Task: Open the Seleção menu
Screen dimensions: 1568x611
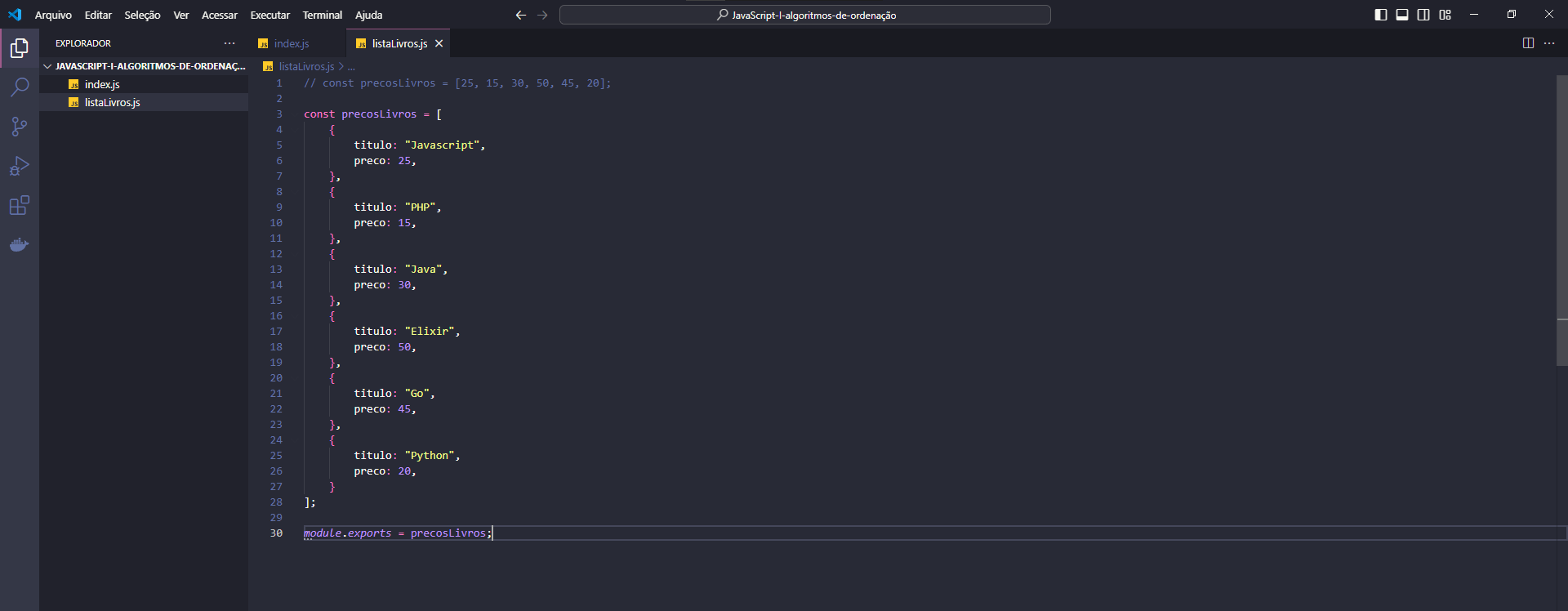Action: (142, 15)
